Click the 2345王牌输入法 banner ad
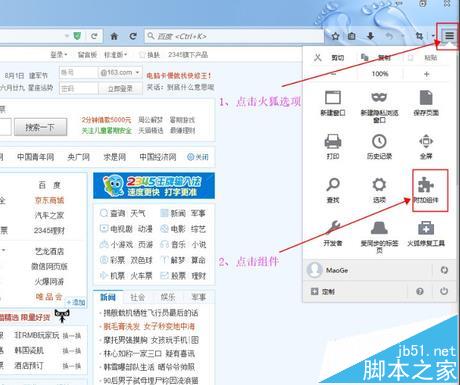Image resolution: width=460 pixels, height=385 pixels. (154, 186)
